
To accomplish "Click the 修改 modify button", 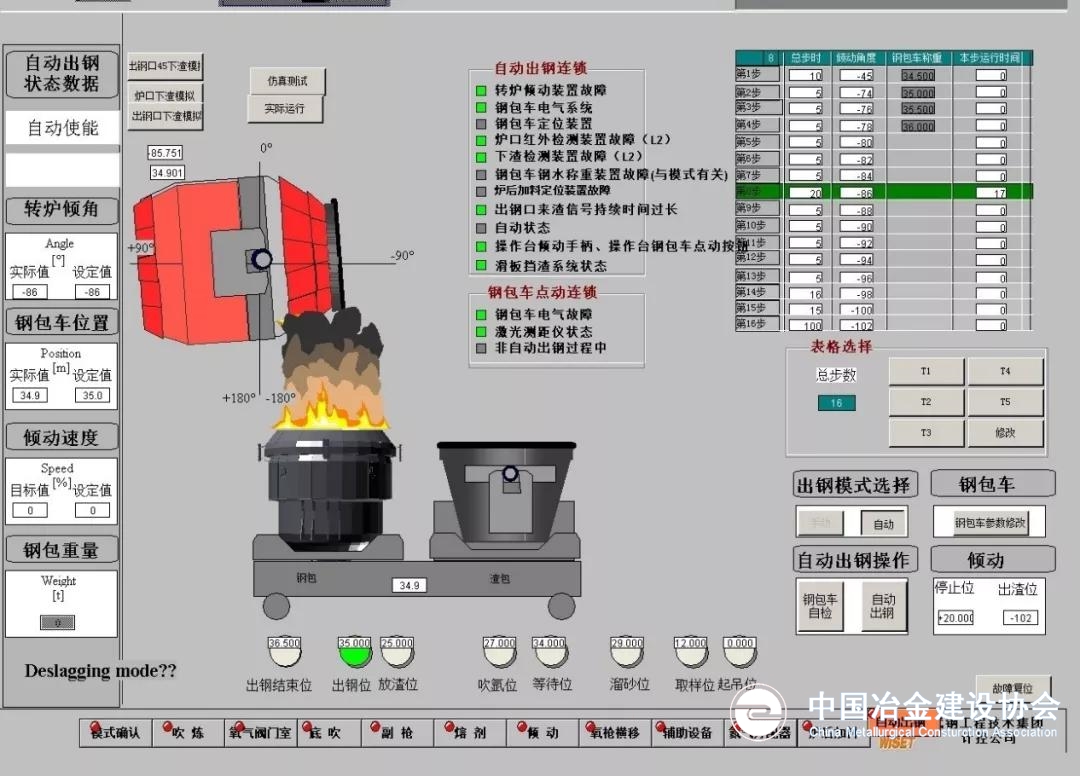I will 1005,433.
